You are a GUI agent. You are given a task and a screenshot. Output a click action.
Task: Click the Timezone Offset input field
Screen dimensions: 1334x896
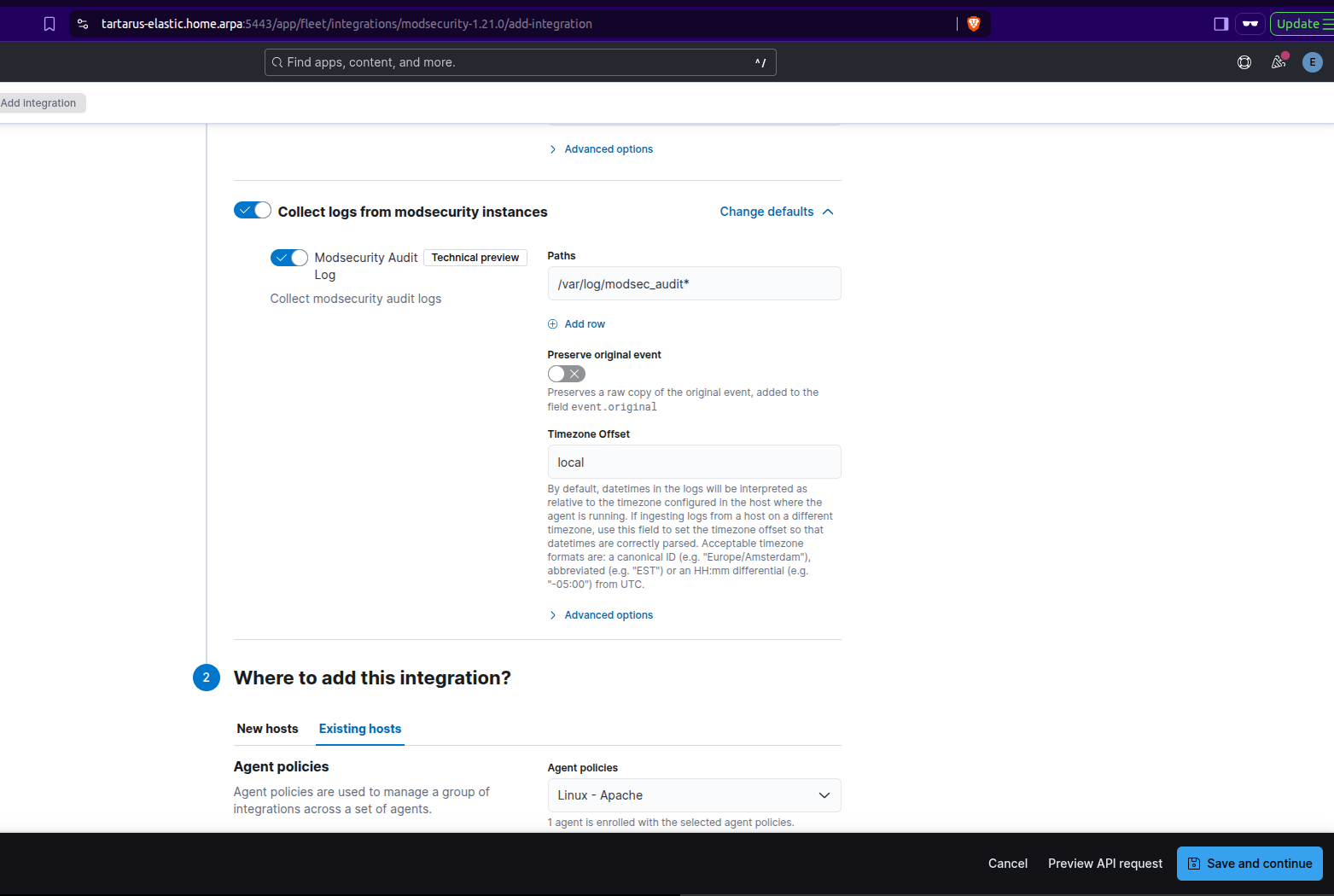tap(694, 463)
